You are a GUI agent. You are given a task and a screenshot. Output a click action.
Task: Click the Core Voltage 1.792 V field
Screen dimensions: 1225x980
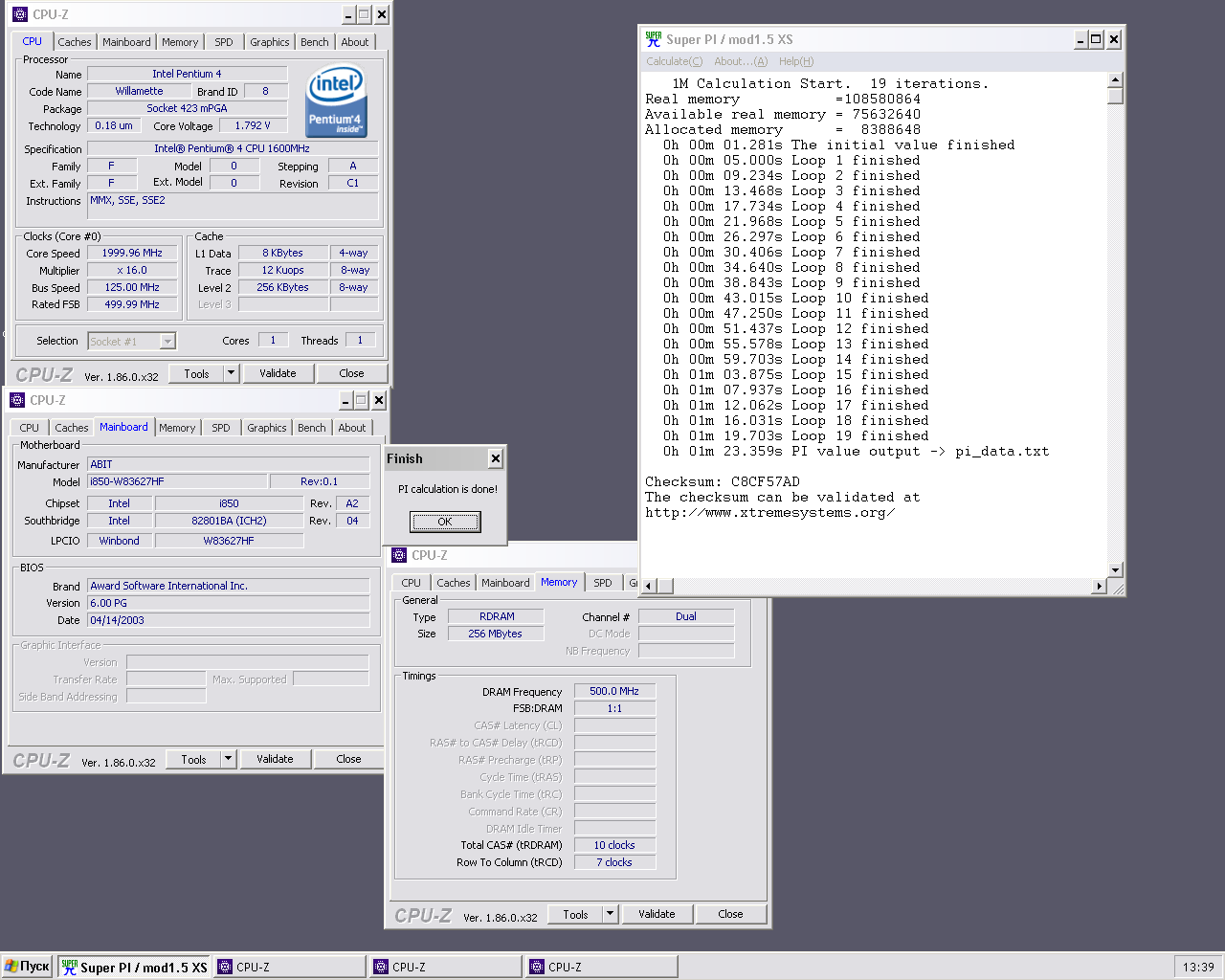[x=253, y=125]
